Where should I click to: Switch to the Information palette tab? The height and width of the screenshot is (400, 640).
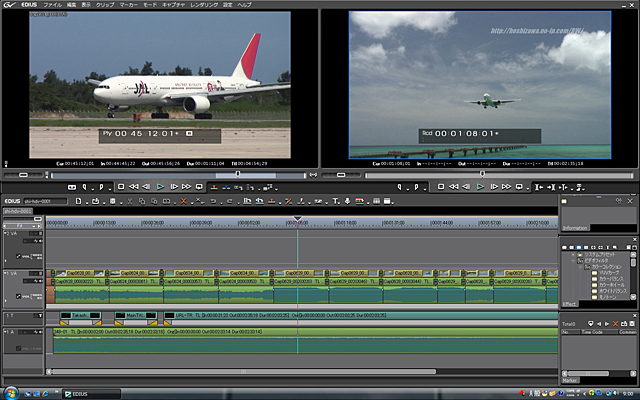tap(575, 228)
